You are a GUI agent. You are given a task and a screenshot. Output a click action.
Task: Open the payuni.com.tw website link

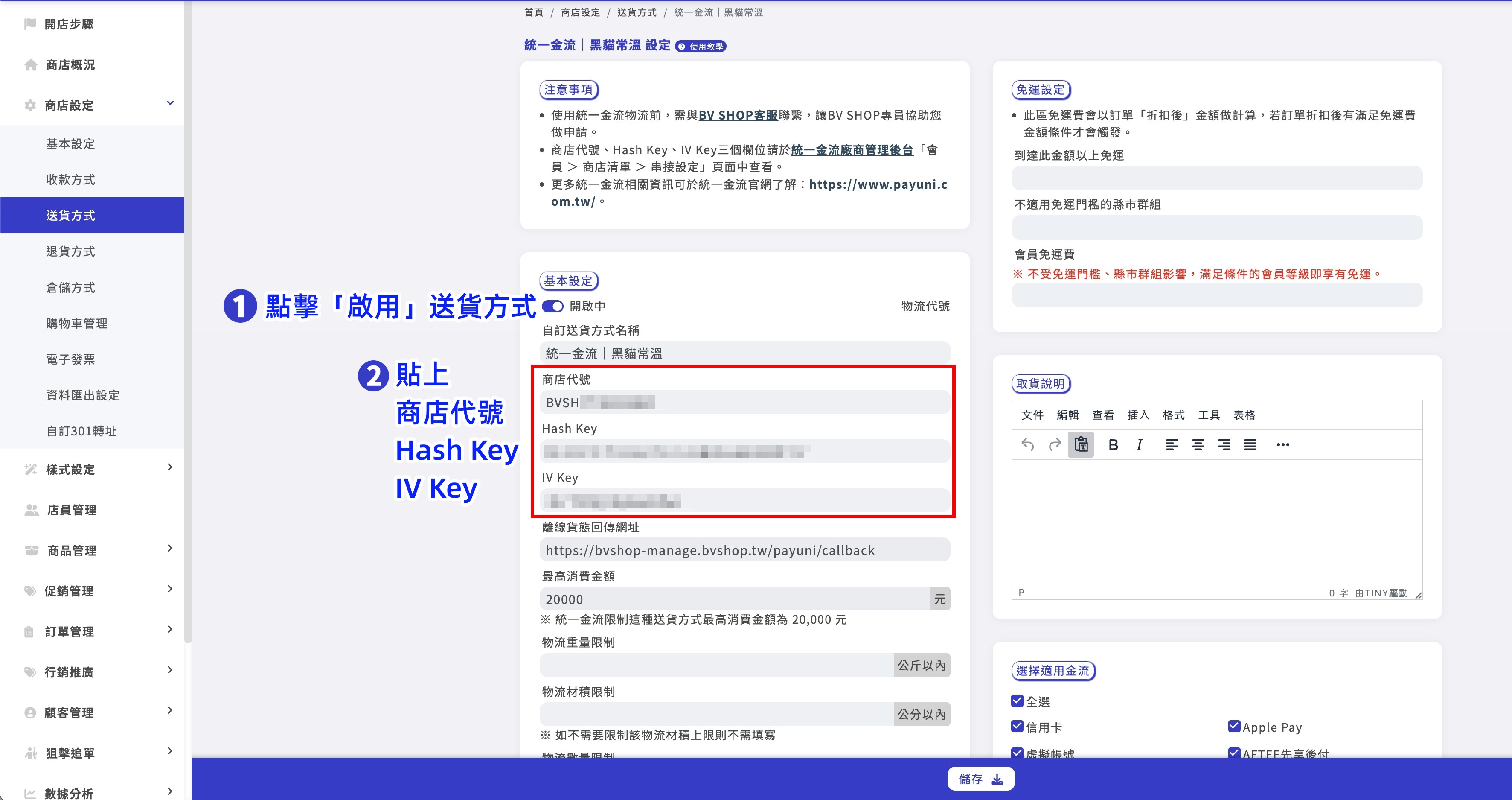pos(878,184)
